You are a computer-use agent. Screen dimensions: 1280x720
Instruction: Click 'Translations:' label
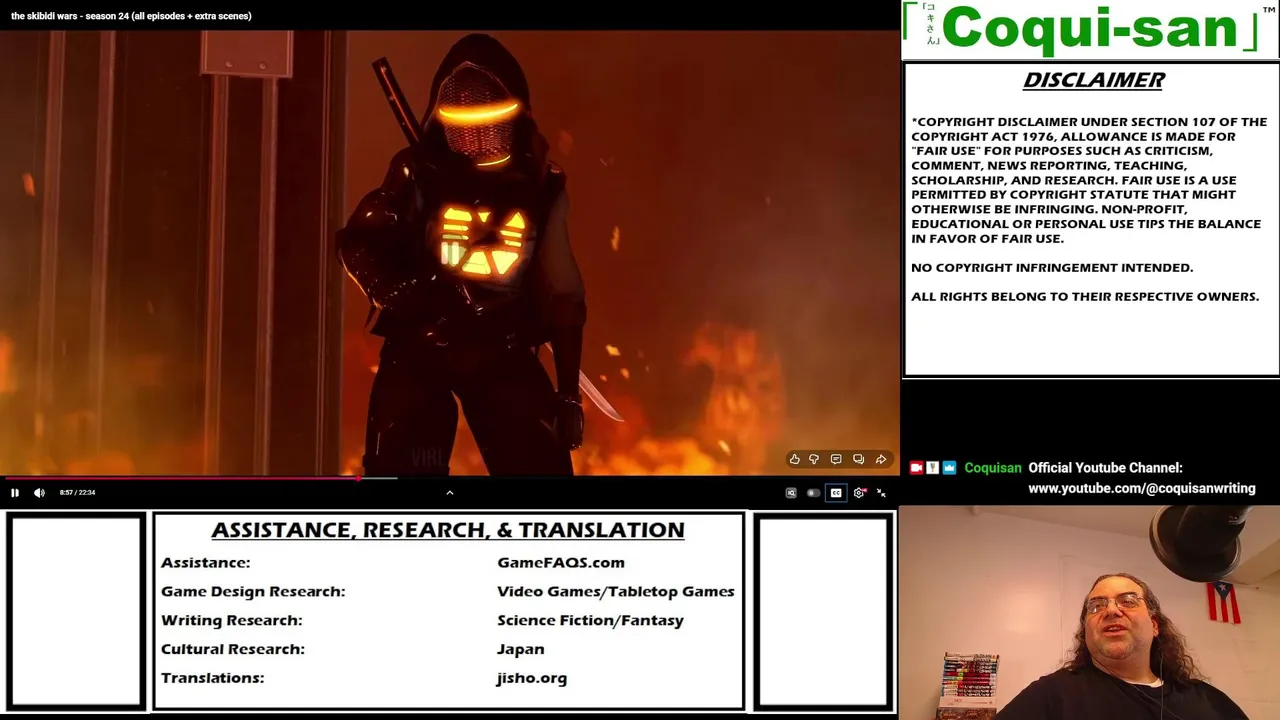click(213, 678)
